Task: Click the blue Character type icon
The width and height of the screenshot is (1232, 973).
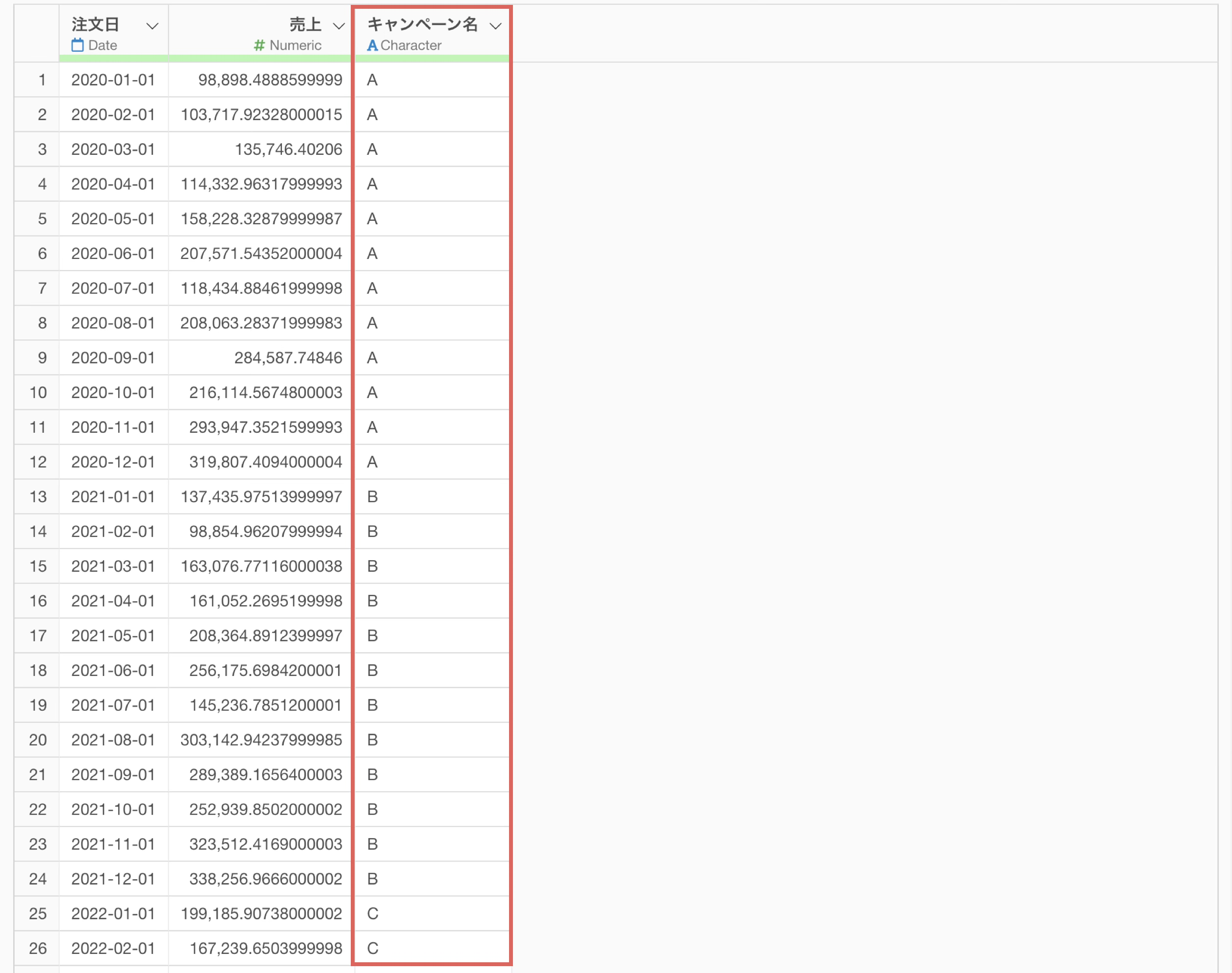Action: [372, 45]
